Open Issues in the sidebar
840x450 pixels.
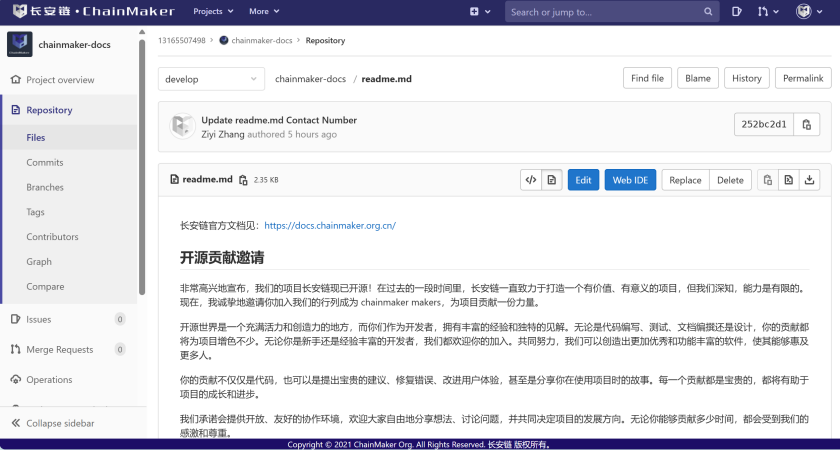pos(39,319)
